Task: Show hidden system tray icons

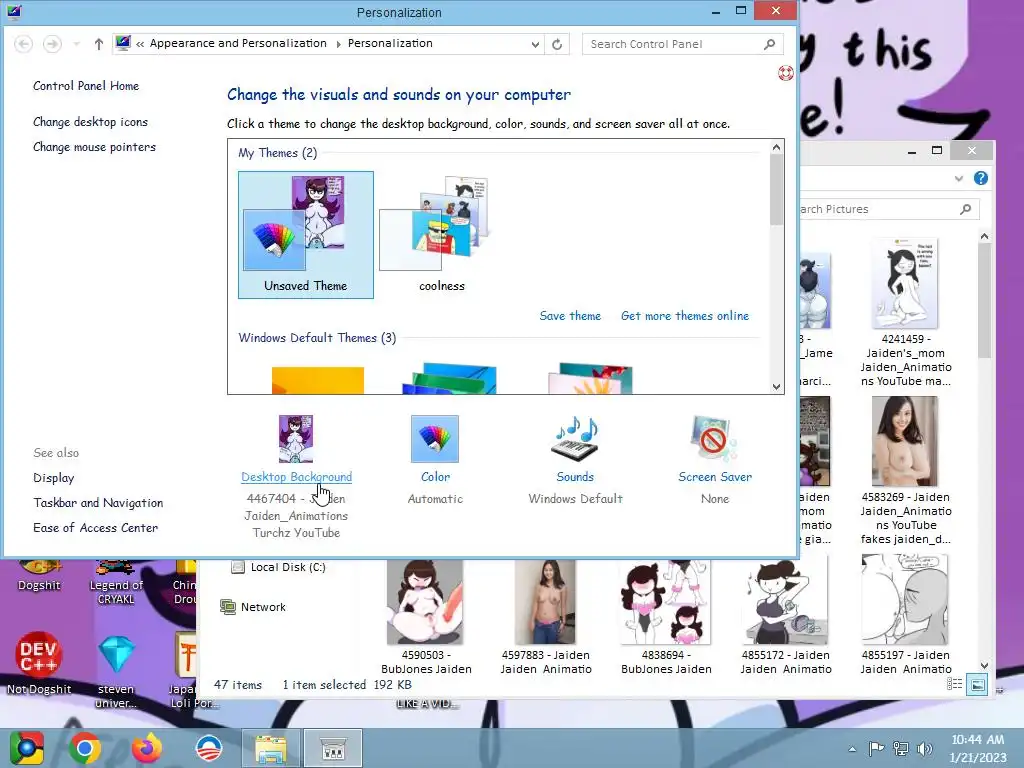Action: tap(852, 749)
